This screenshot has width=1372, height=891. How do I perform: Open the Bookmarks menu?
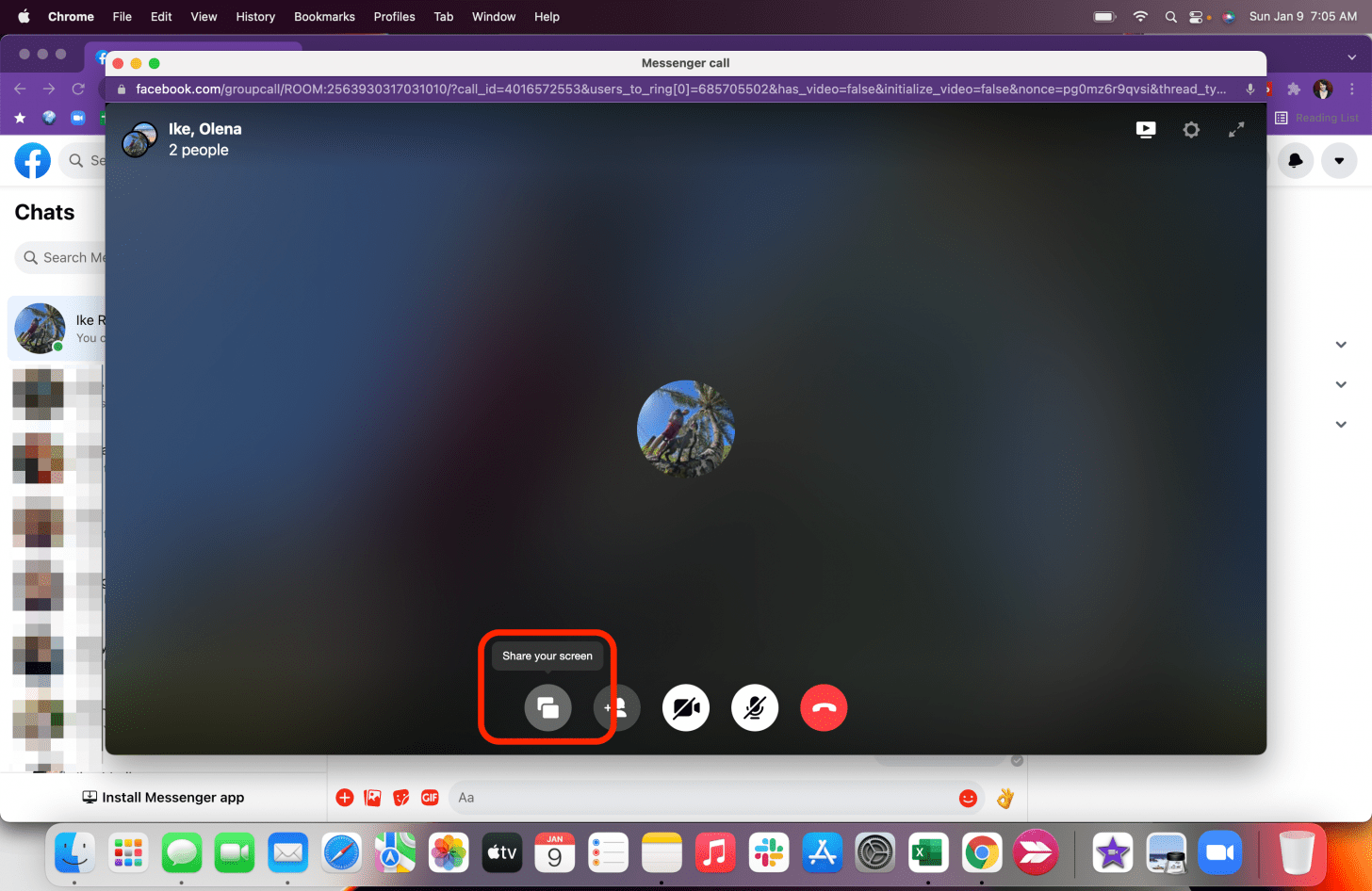[324, 17]
